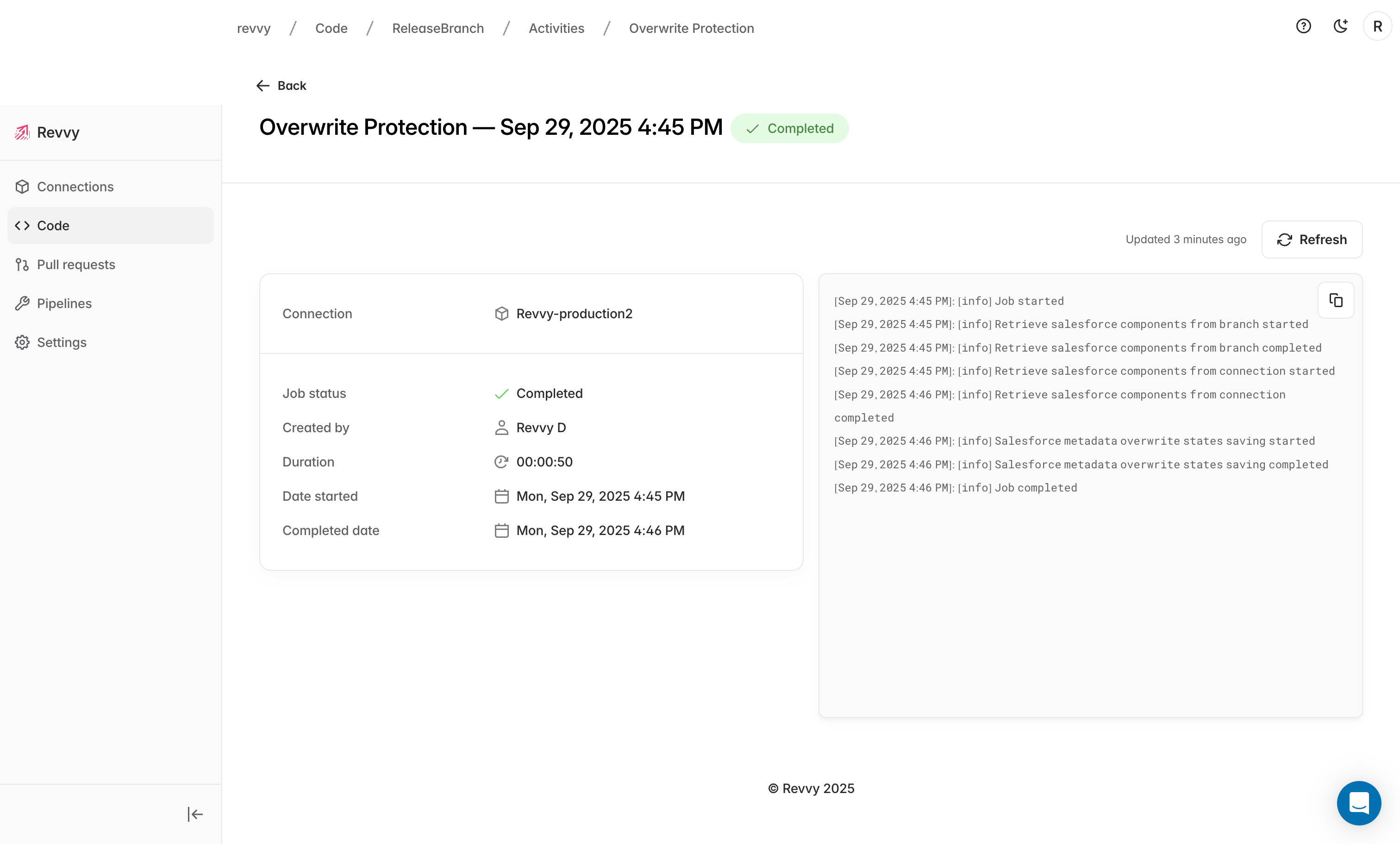Open Pull requests in sidebar
The width and height of the screenshot is (1400, 844).
click(75, 265)
